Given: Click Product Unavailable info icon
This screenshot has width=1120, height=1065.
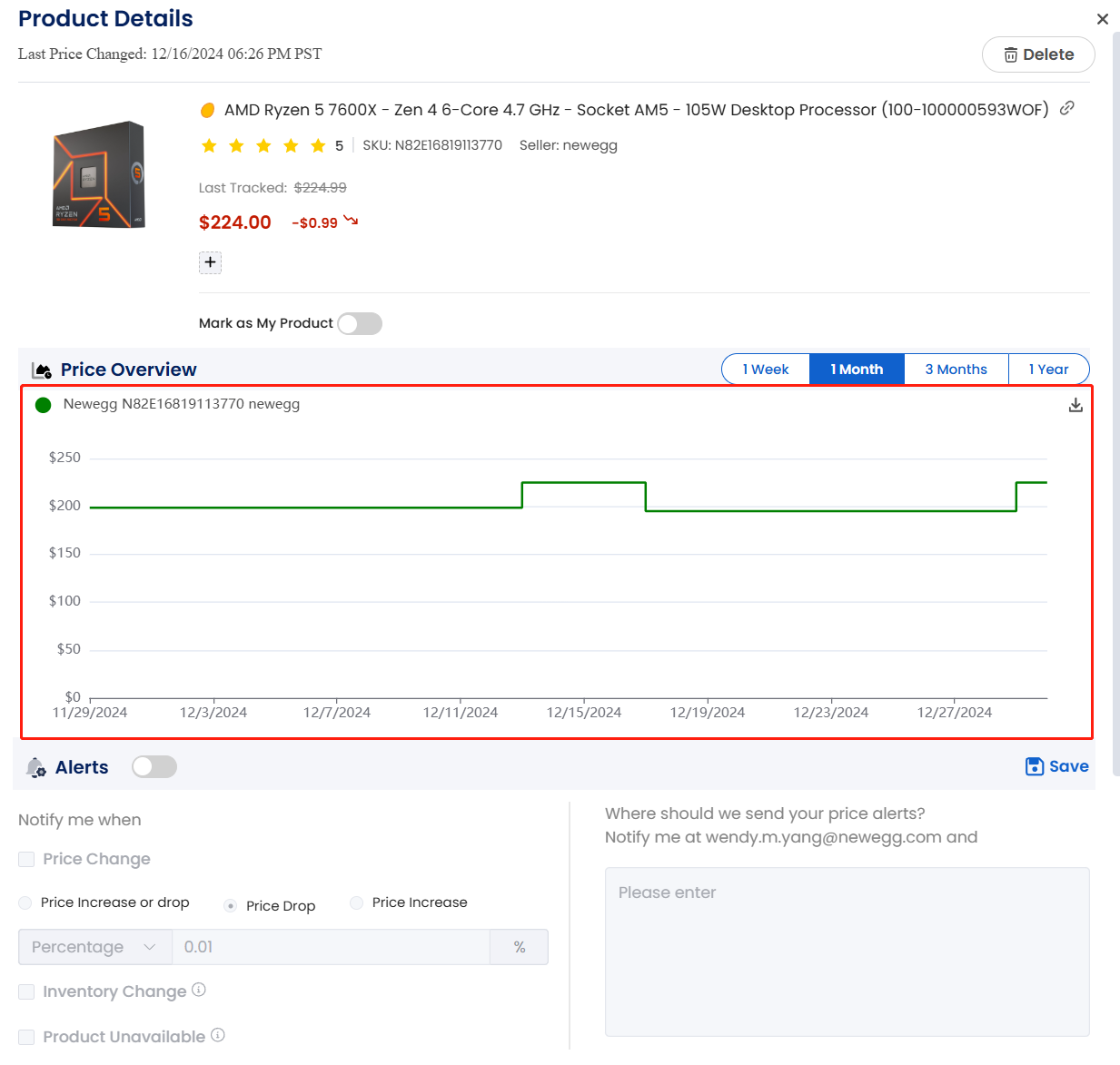Looking at the screenshot, I should pyautogui.click(x=218, y=1035).
